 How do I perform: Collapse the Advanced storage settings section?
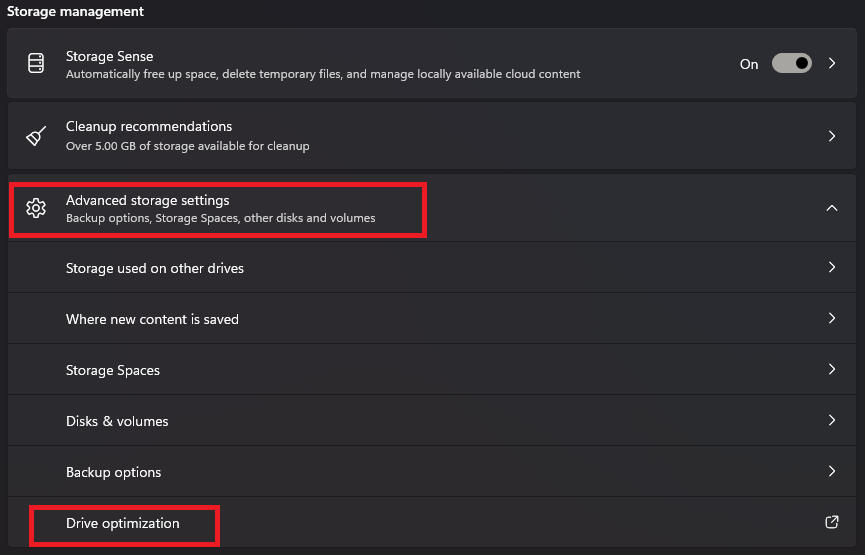[832, 208]
